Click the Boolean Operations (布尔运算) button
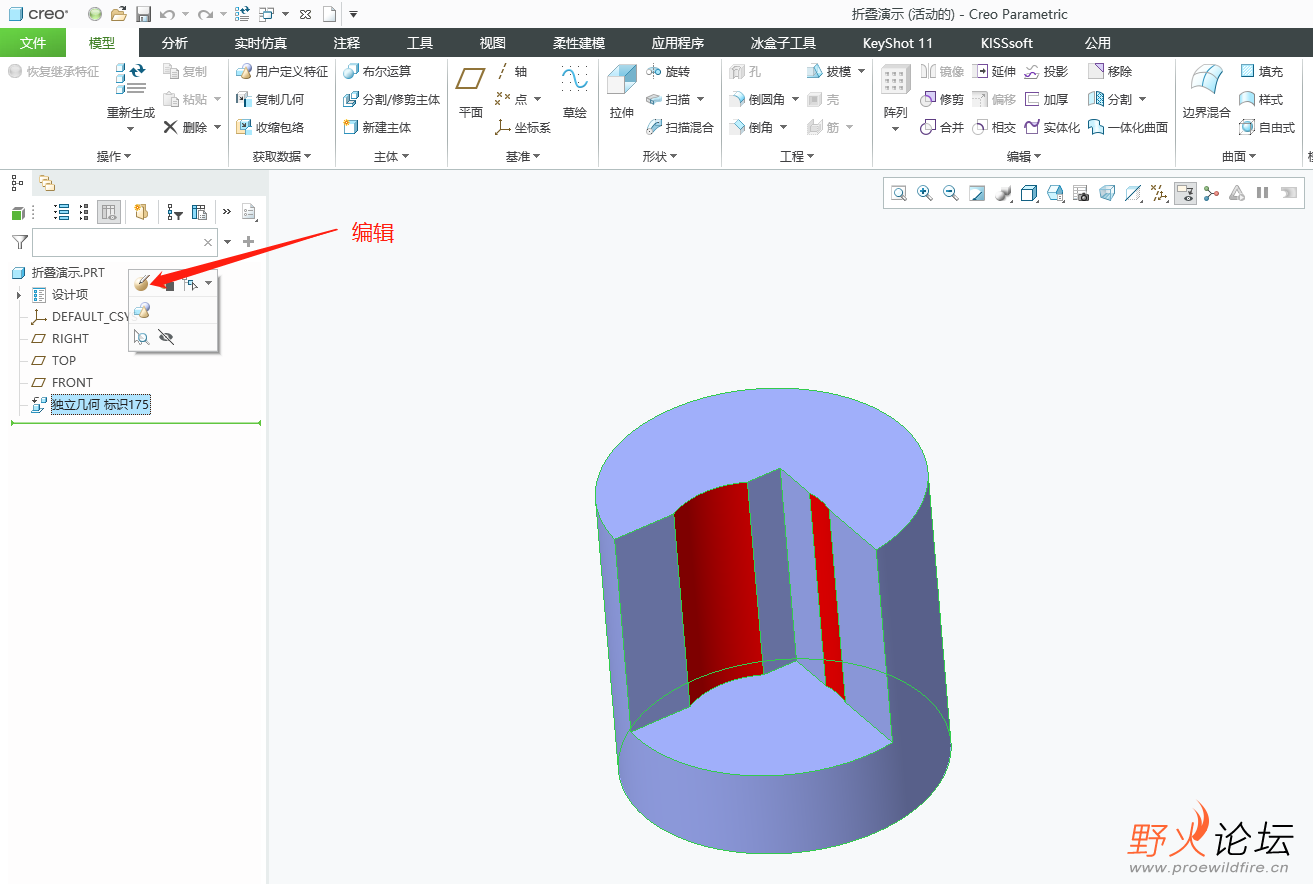 click(x=377, y=72)
